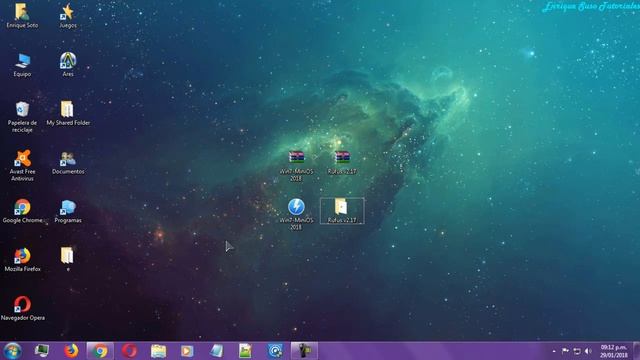Select the Win7-MiniOS 2018 Daemon Tools image
This screenshot has height=360, width=640.
296,214
